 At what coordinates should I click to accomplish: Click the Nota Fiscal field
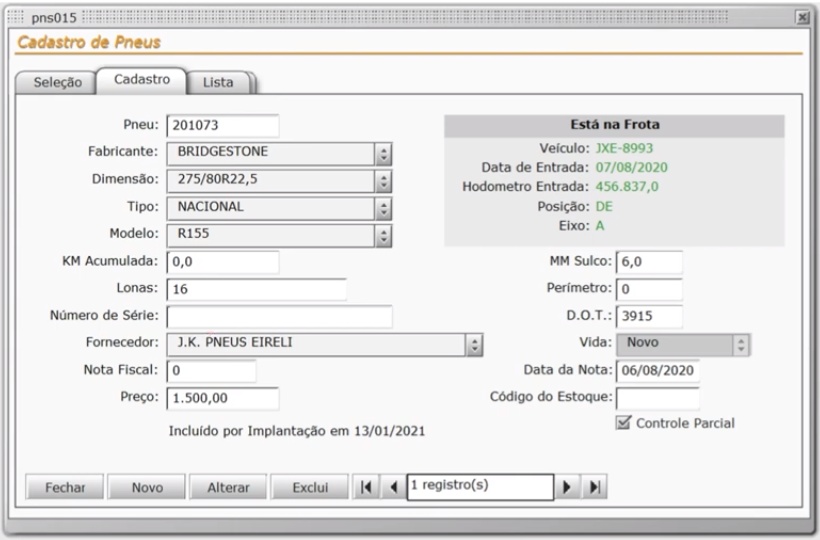click(211, 371)
